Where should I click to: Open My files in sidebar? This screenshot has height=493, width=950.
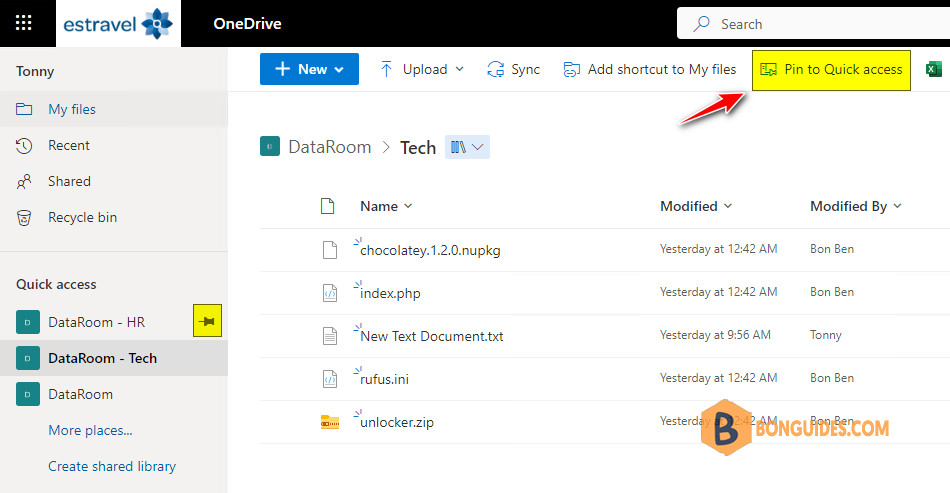point(114,109)
